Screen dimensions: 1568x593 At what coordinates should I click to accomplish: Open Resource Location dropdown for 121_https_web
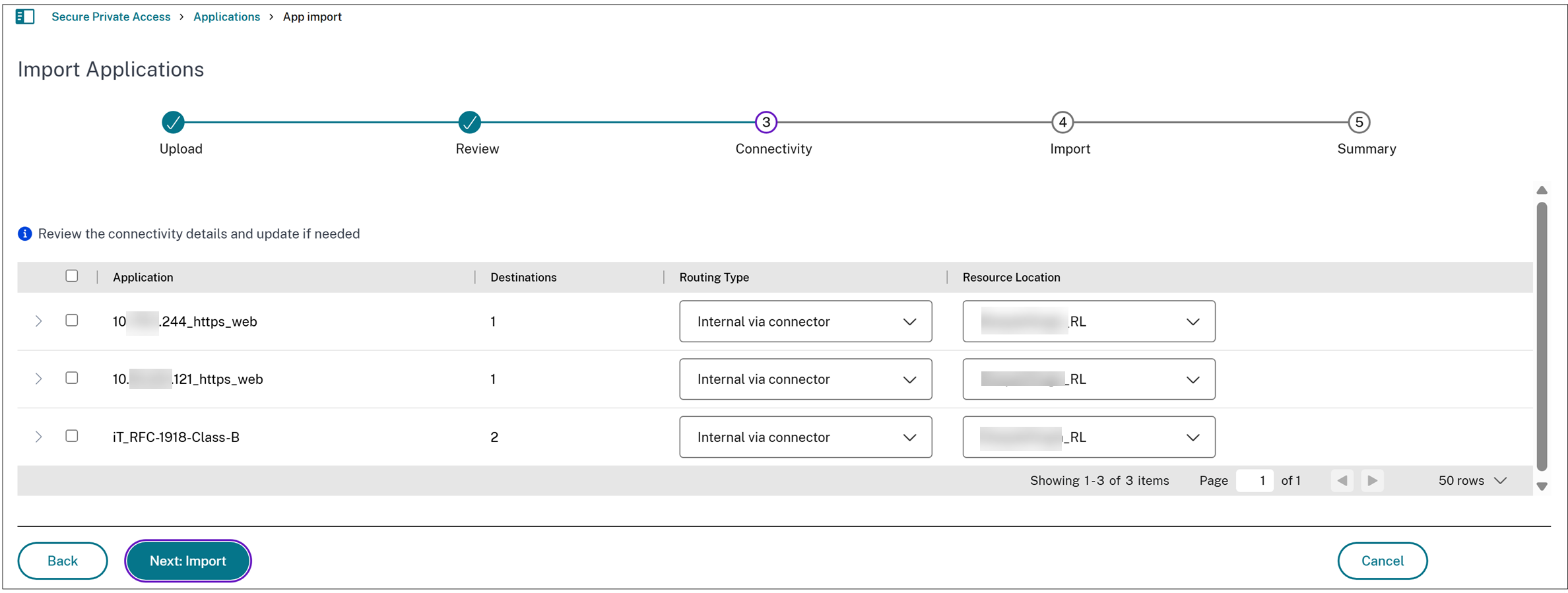click(x=1088, y=379)
